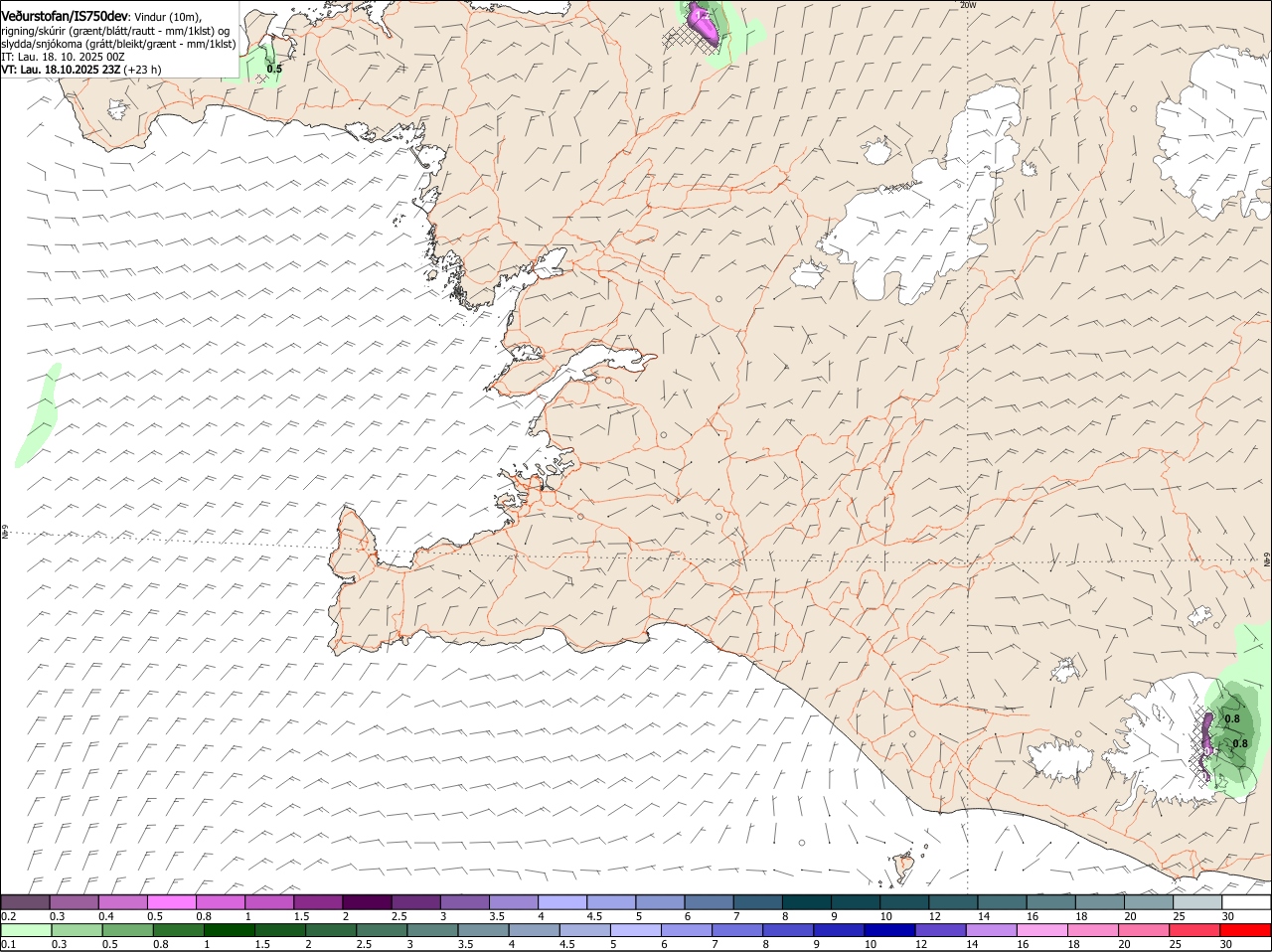Click the 'IT: Lau. 18. 10. 2025 00Z' line

point(63,57)
